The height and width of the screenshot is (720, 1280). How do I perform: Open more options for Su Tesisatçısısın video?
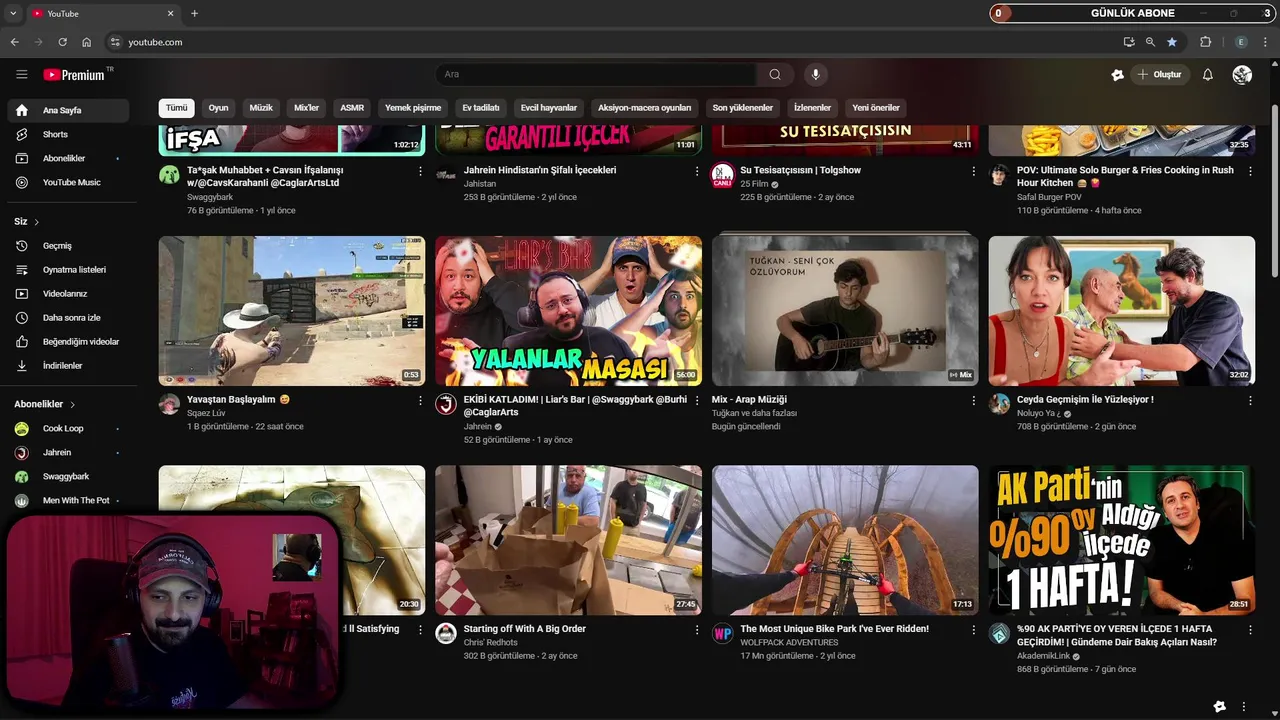[x=974, y=171]
